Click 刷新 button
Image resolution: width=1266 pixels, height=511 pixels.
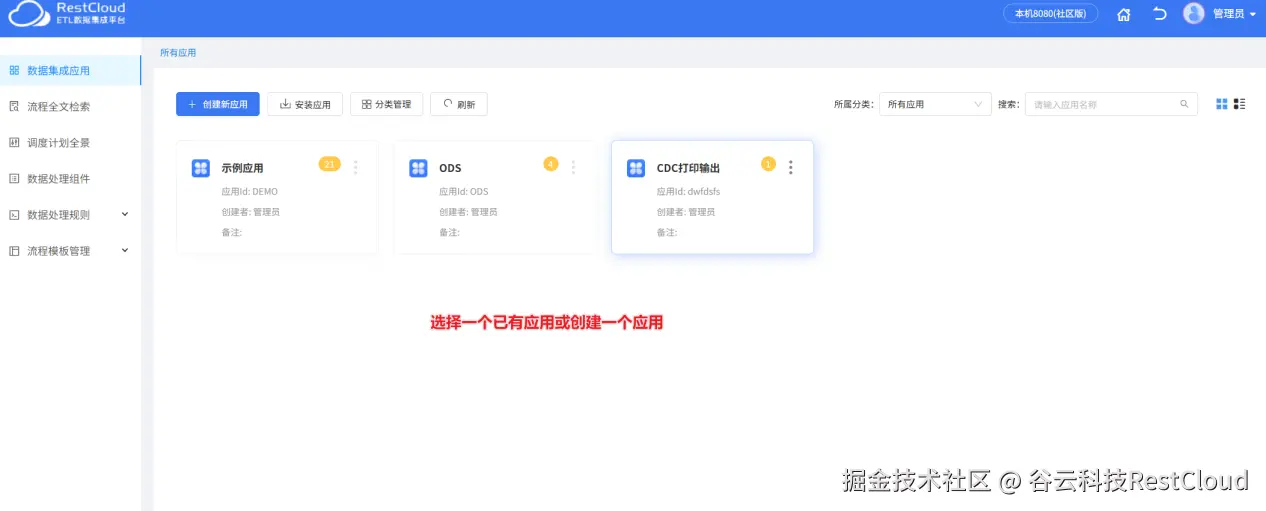coord(458,104)
